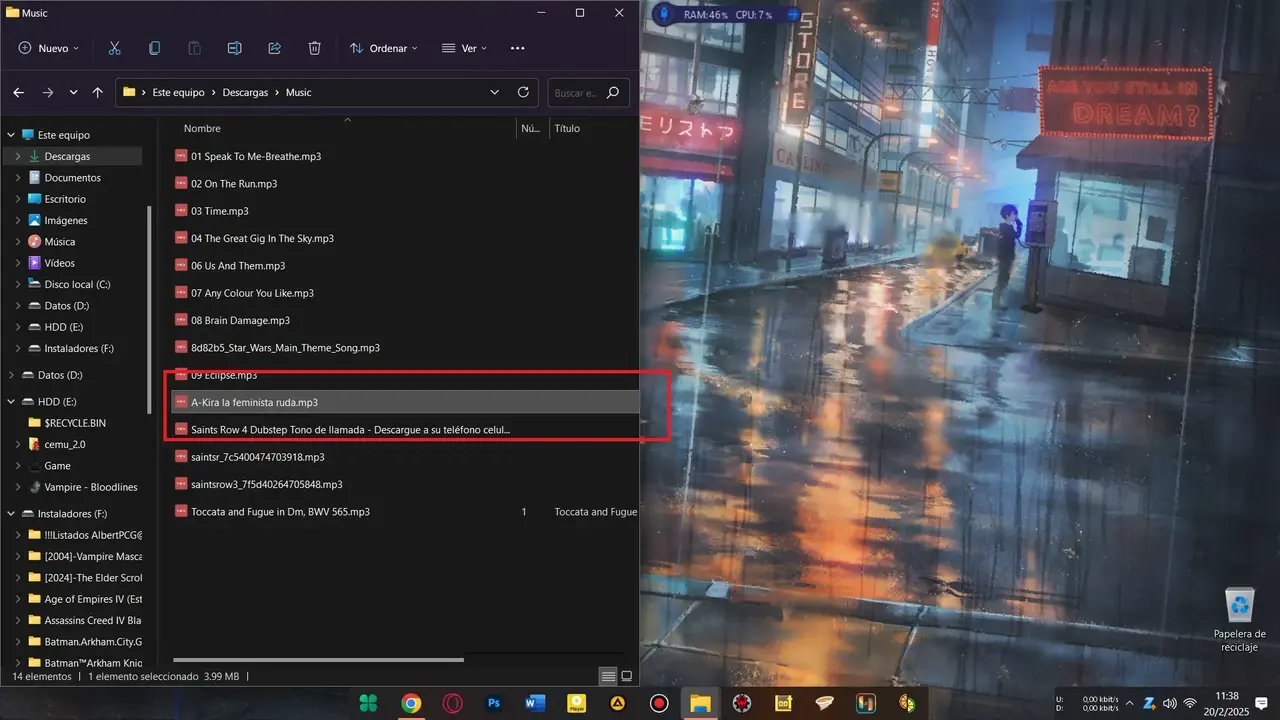Launch Photoshop from the taskbar
This screenshot has height=720, width=1280.
click(x=494, y=703)
